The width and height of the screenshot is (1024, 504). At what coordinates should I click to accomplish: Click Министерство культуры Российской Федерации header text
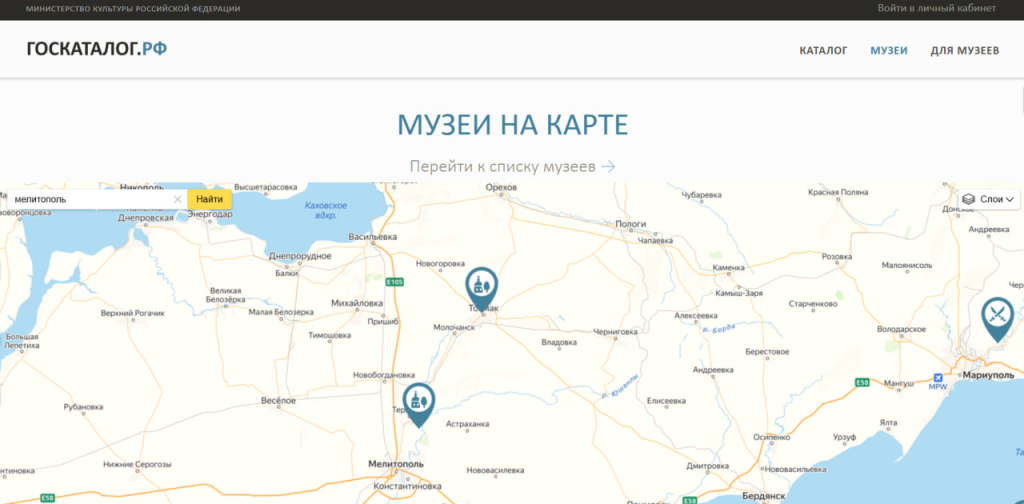tap(132, 8)
